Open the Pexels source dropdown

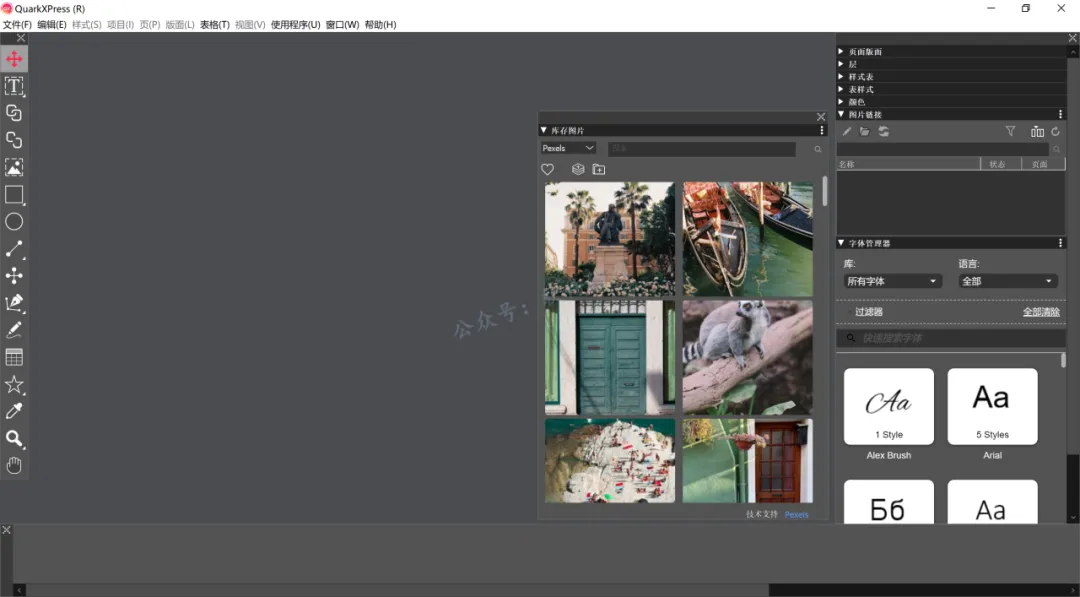click(x=568, y=148)
